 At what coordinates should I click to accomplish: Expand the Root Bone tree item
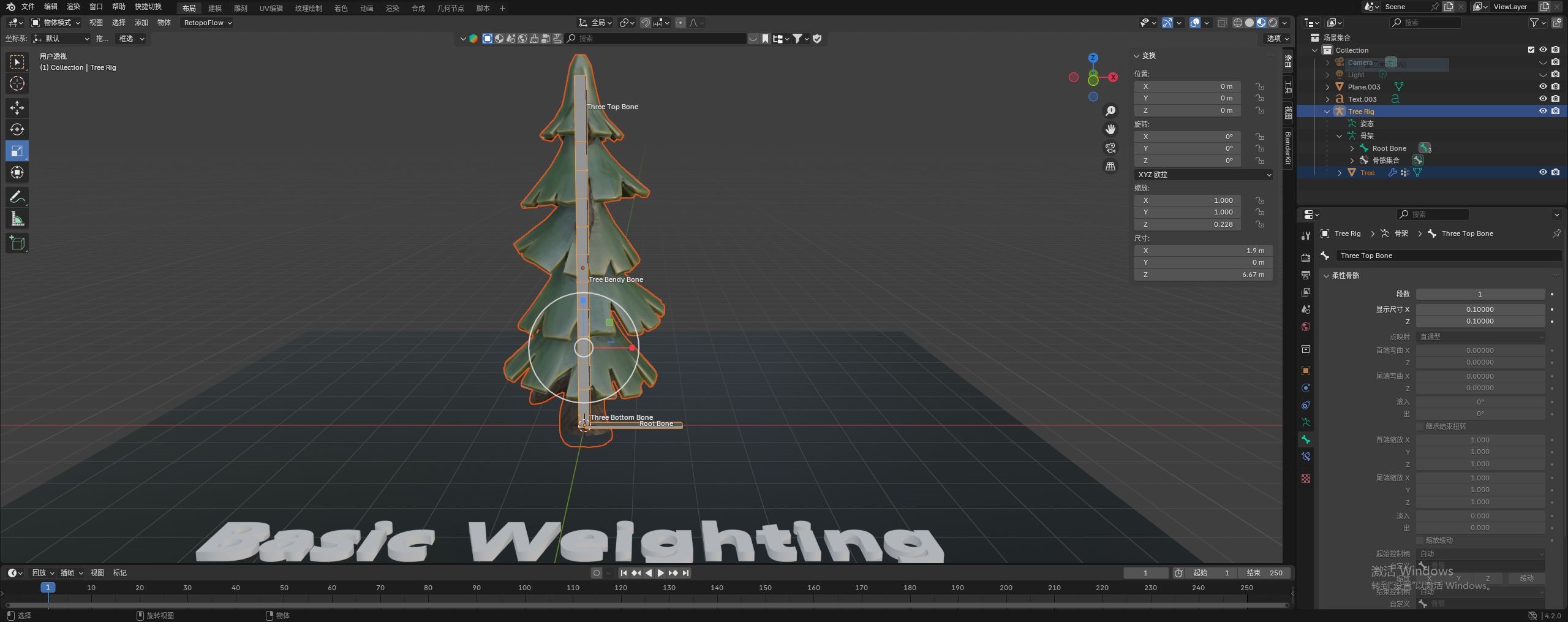pyautogui.click(x=1352, y=148)
